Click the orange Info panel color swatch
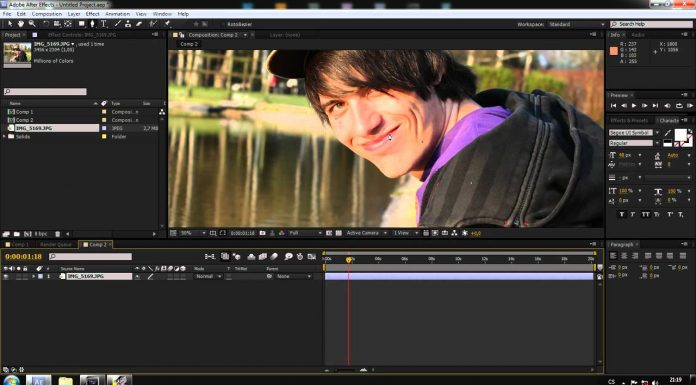 coord(613,51)
